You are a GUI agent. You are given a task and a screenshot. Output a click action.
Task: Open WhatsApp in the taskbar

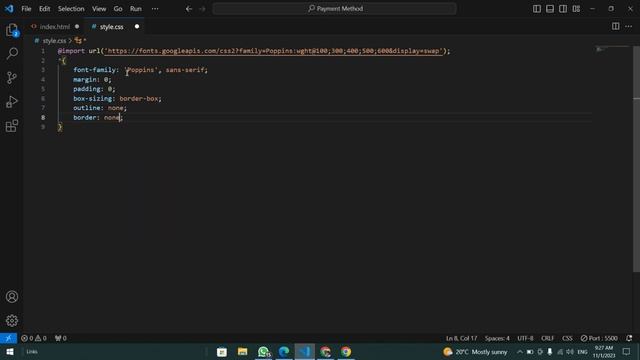point(264,351)
